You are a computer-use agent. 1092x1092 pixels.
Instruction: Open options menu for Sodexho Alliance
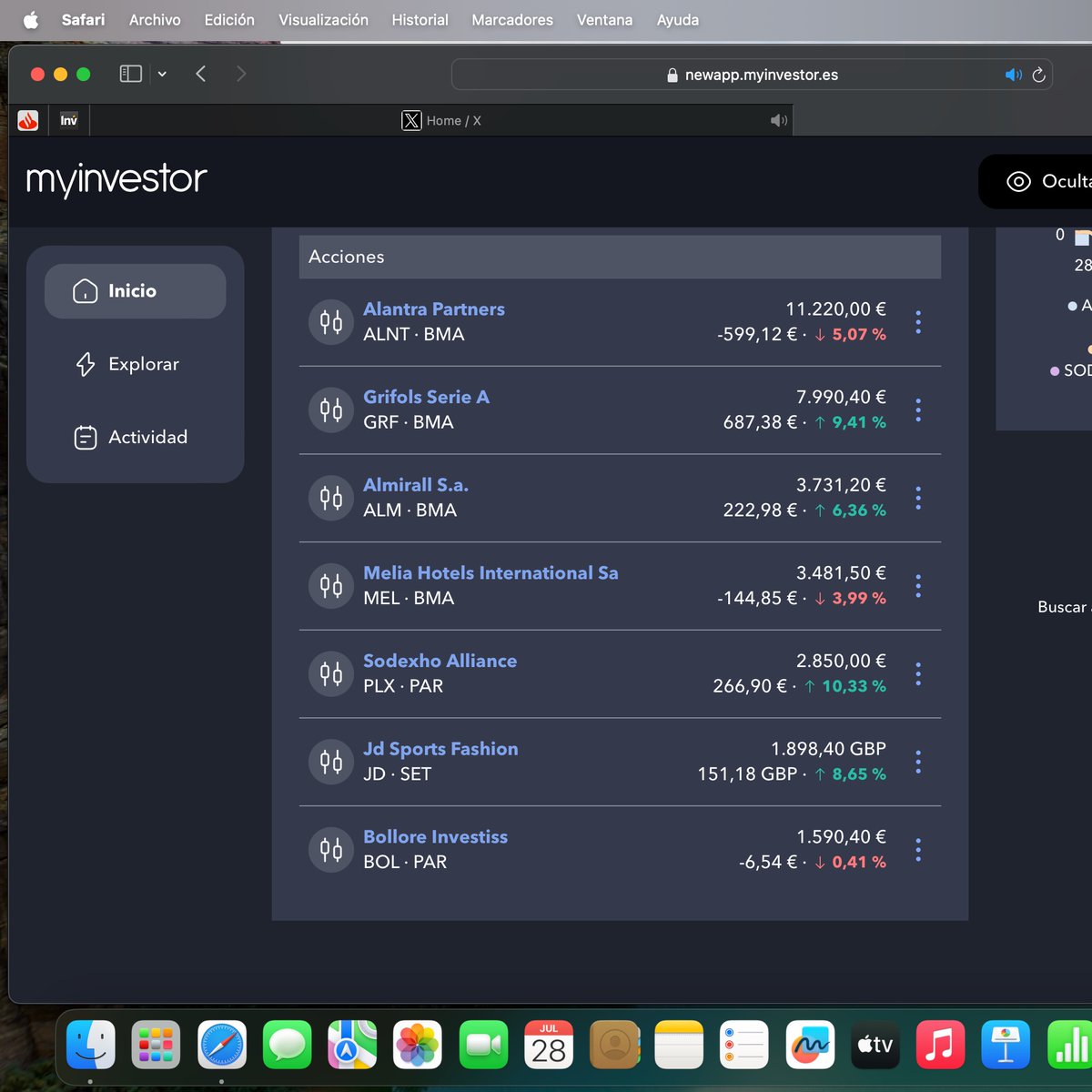tap(918, 674)
